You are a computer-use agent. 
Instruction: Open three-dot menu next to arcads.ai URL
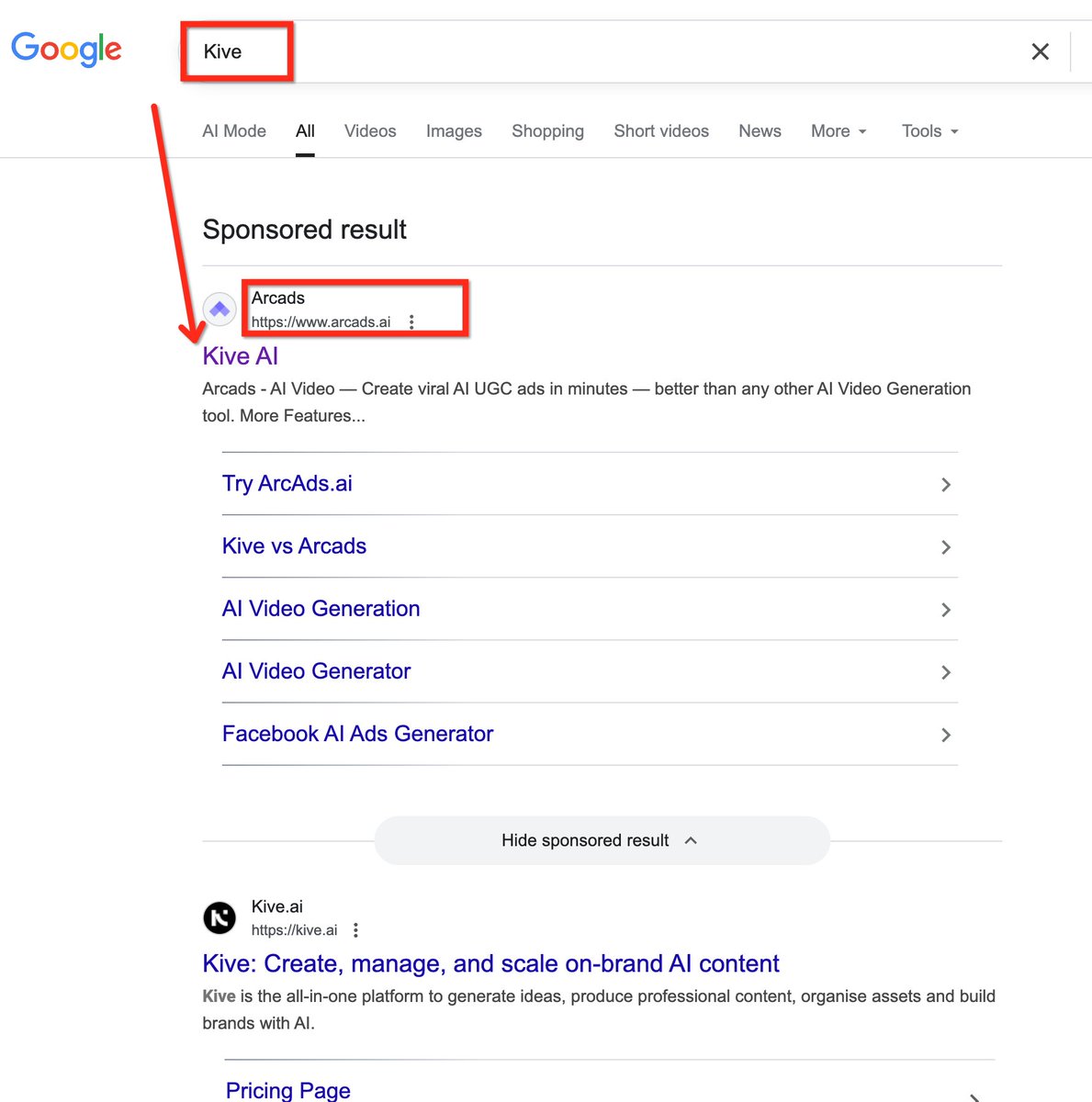coord(411,322)
